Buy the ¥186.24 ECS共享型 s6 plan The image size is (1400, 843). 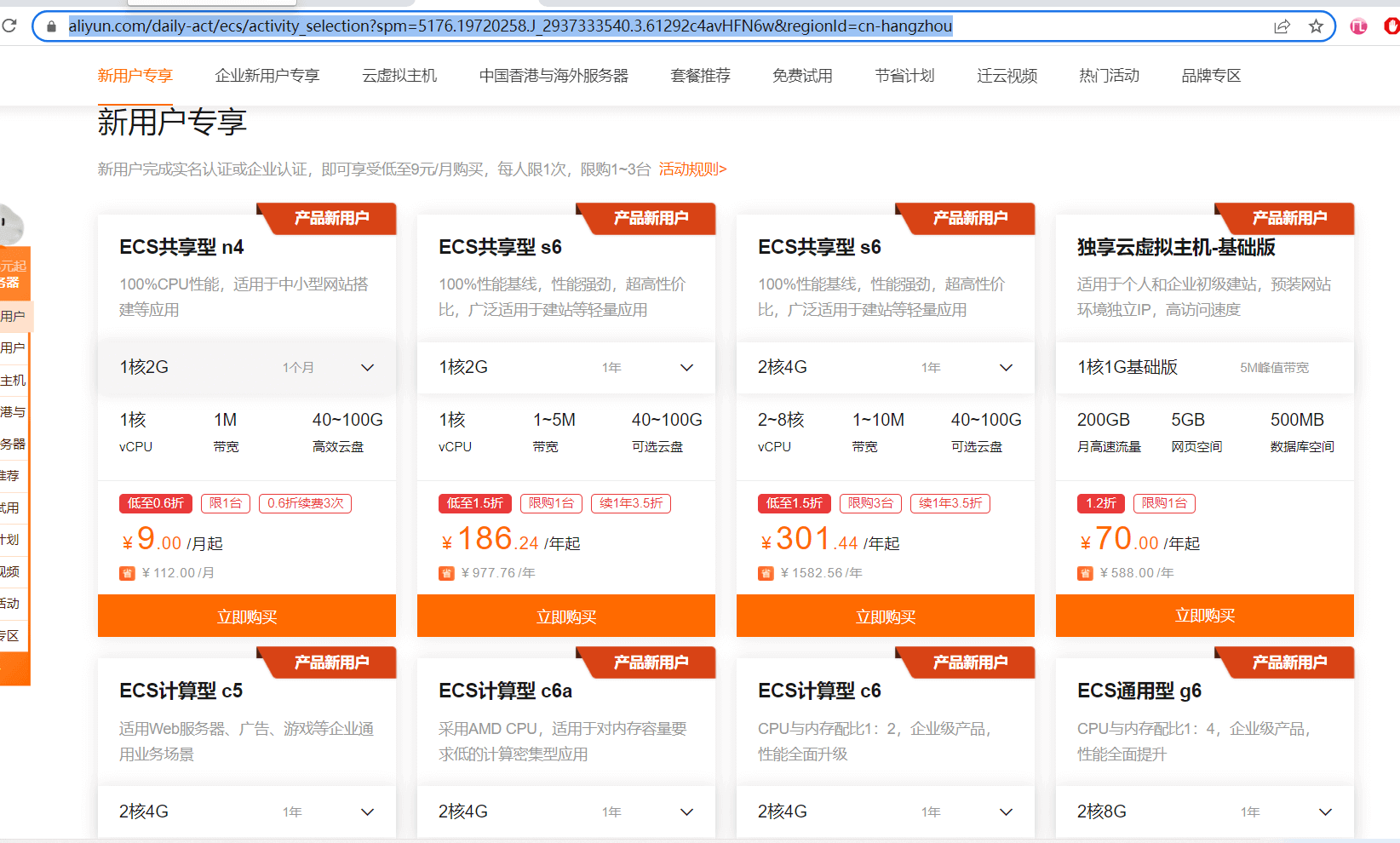point(566,616)
